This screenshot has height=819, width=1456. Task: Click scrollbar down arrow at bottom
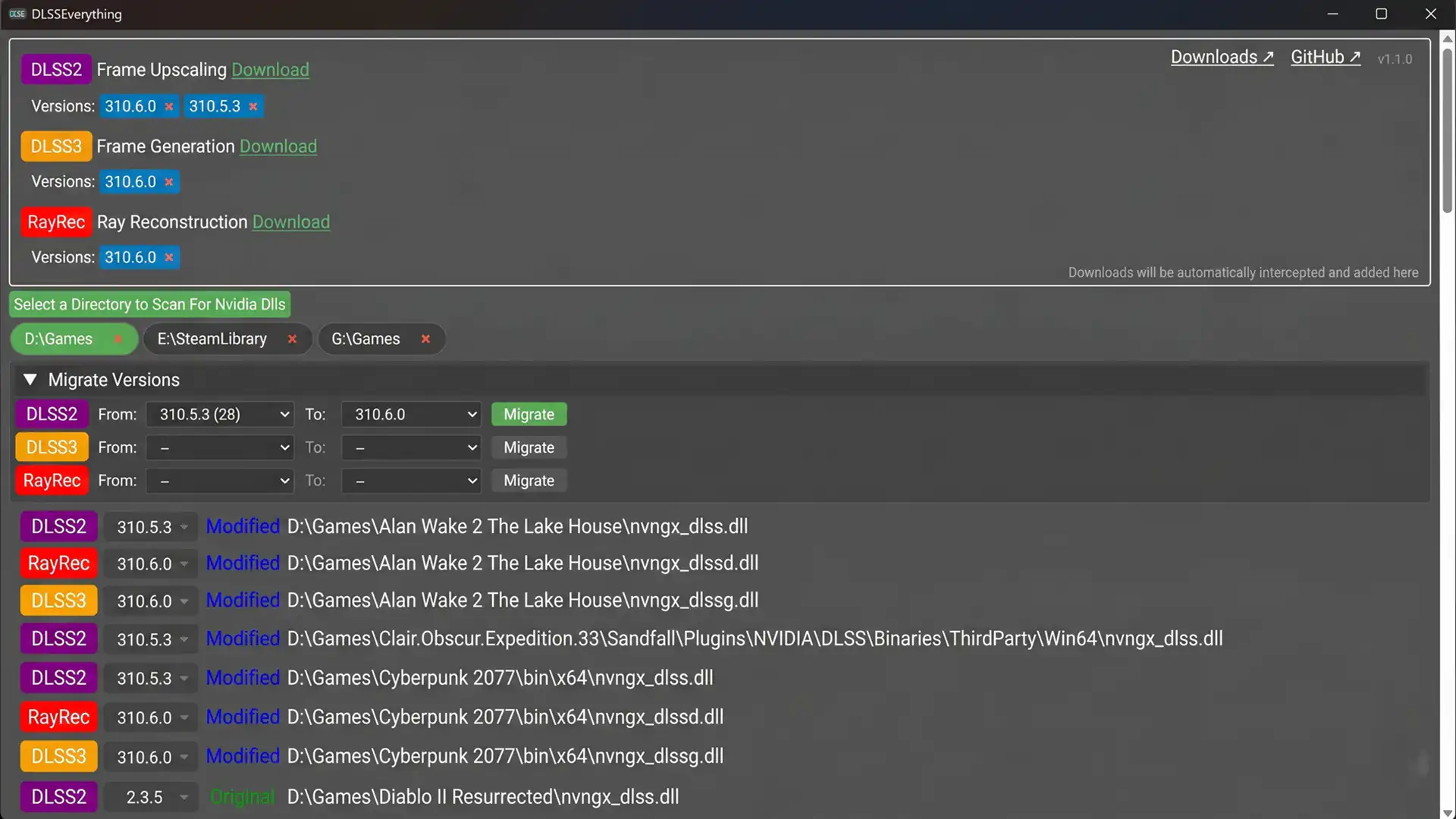[1448, 812]
